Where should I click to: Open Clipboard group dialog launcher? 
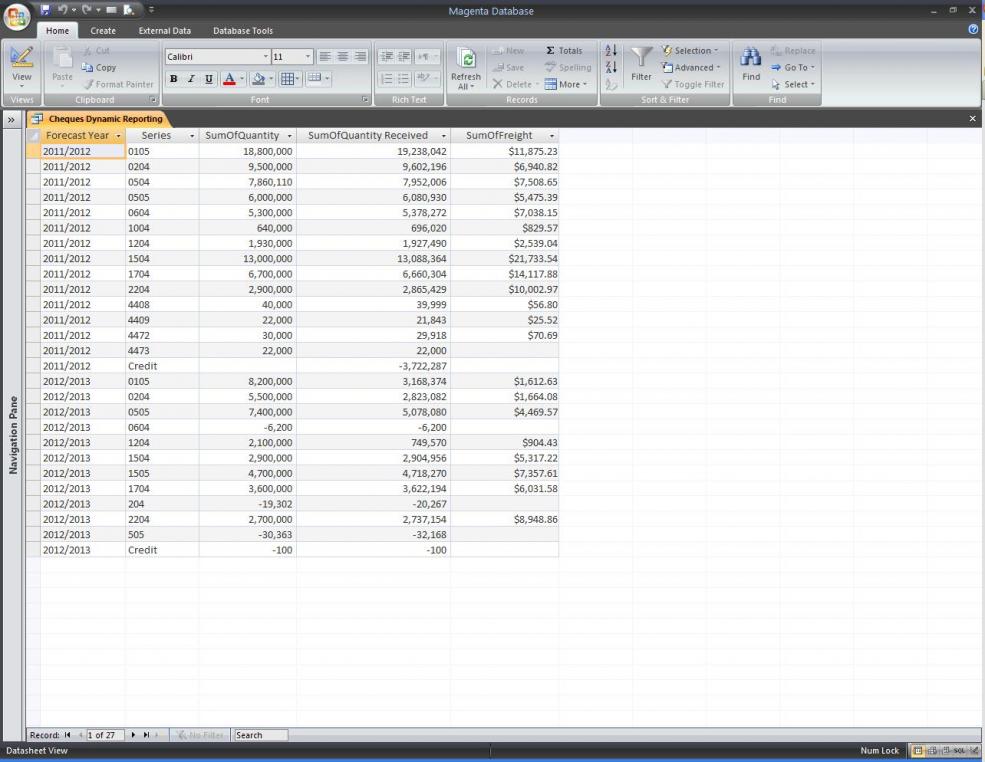click(x=153, y=100)
